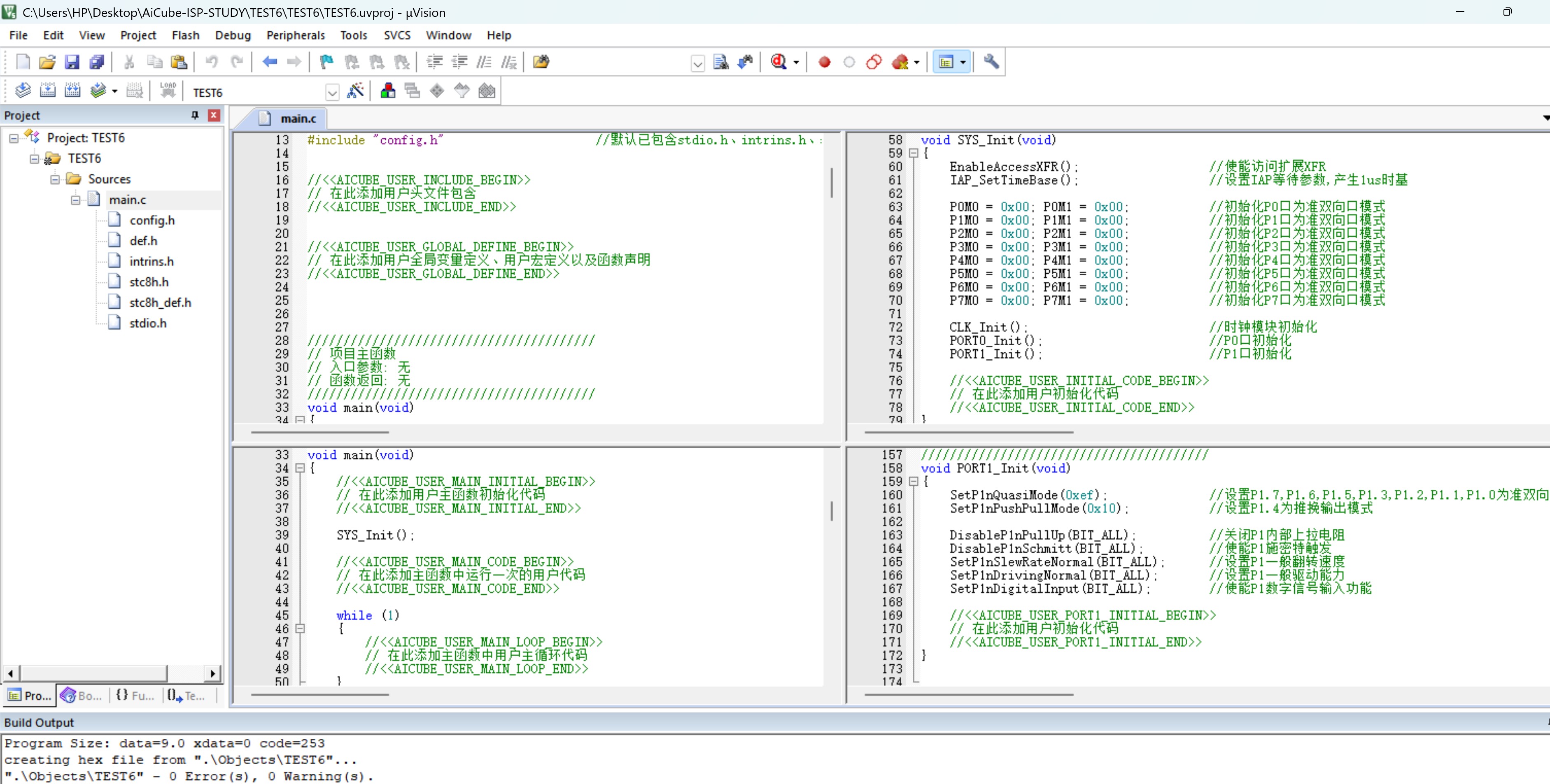Unindent the selected text
The image size is (1550, 784).
[x=460, y=61]
